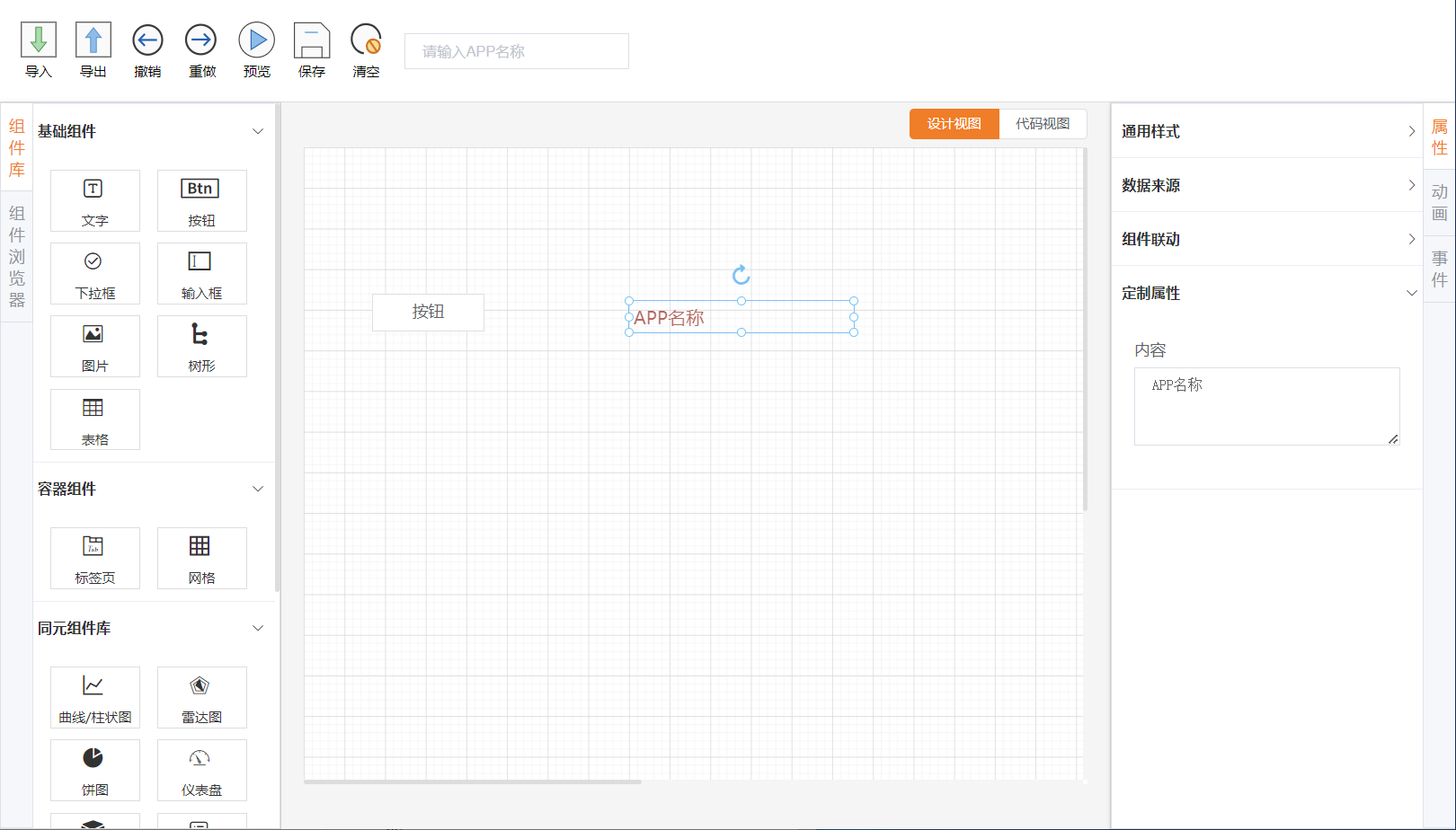The height and width of the screenshot is (830, 1456).
Task: Expand the 数据来源 panel
Action: click(1267, 185)
